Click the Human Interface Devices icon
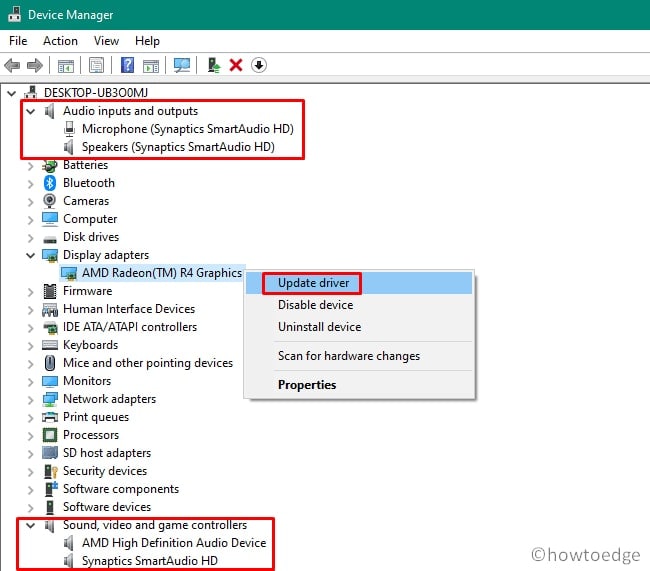This screenshot has width=650, height=571. (x=50, y=309)
